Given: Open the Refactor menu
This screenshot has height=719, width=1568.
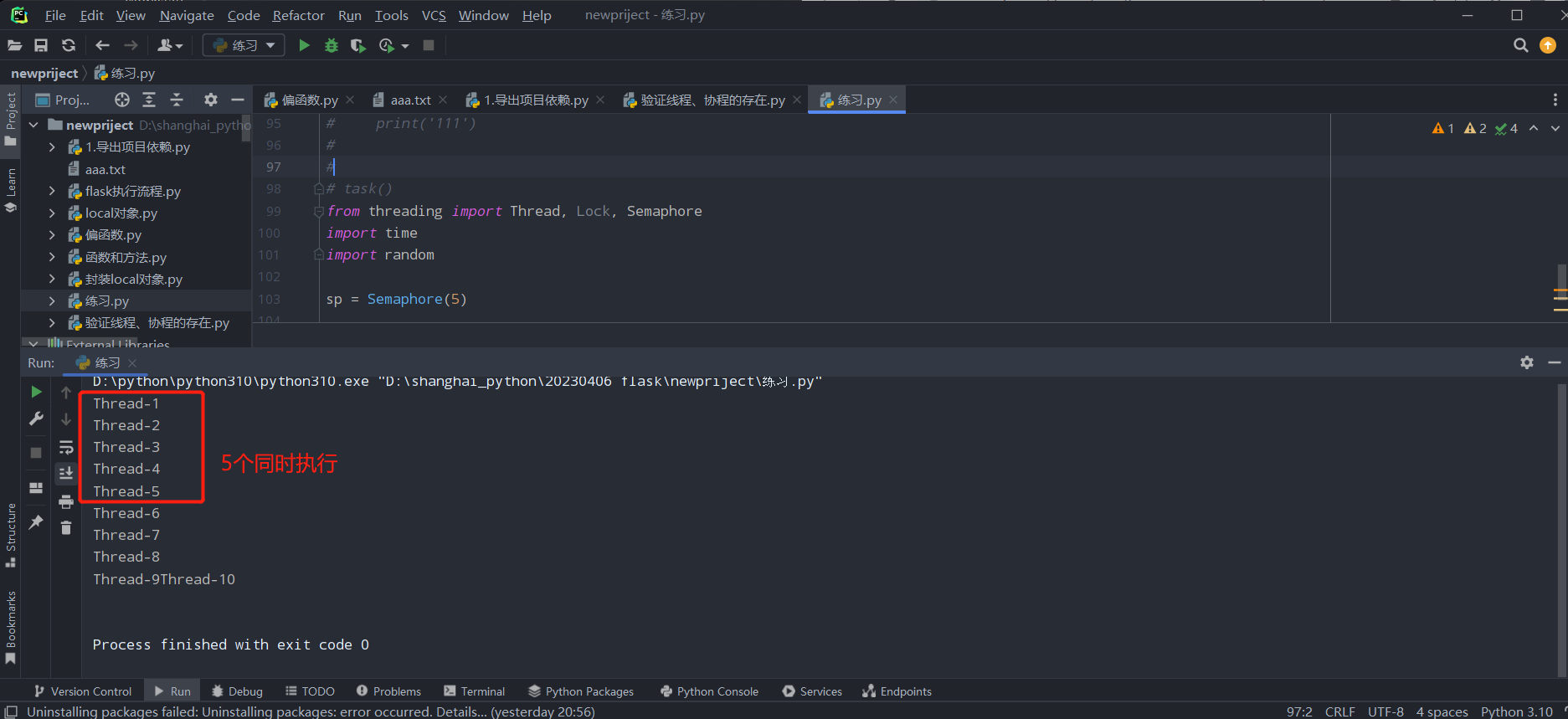Looking at the screenshot, I should [298, 15].
